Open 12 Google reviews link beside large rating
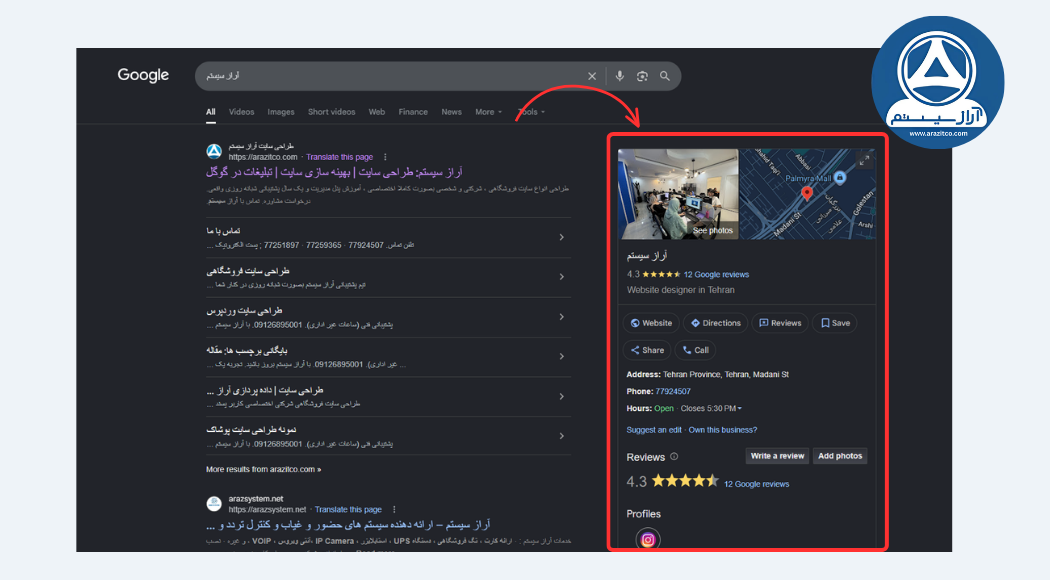Image resolution: width=1050 pixels, height=580 pixels. (x=756, y=484)
